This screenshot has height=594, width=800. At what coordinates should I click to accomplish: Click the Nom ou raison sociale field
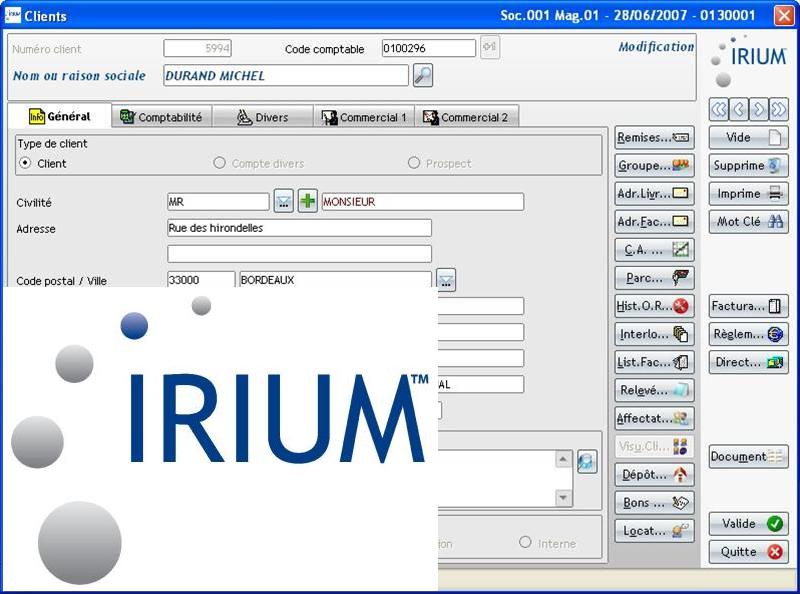point(286,76)
